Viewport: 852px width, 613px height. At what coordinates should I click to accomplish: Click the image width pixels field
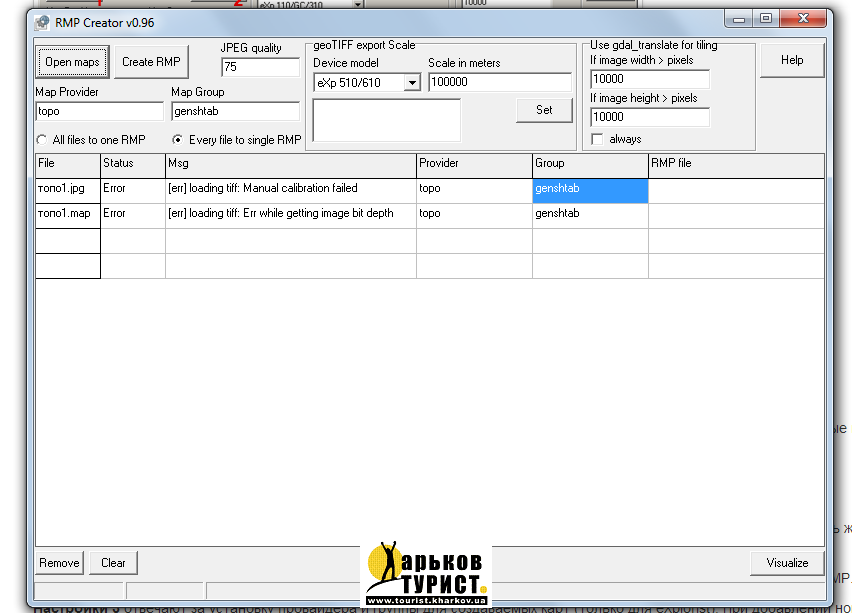click(x=649, y=79)
